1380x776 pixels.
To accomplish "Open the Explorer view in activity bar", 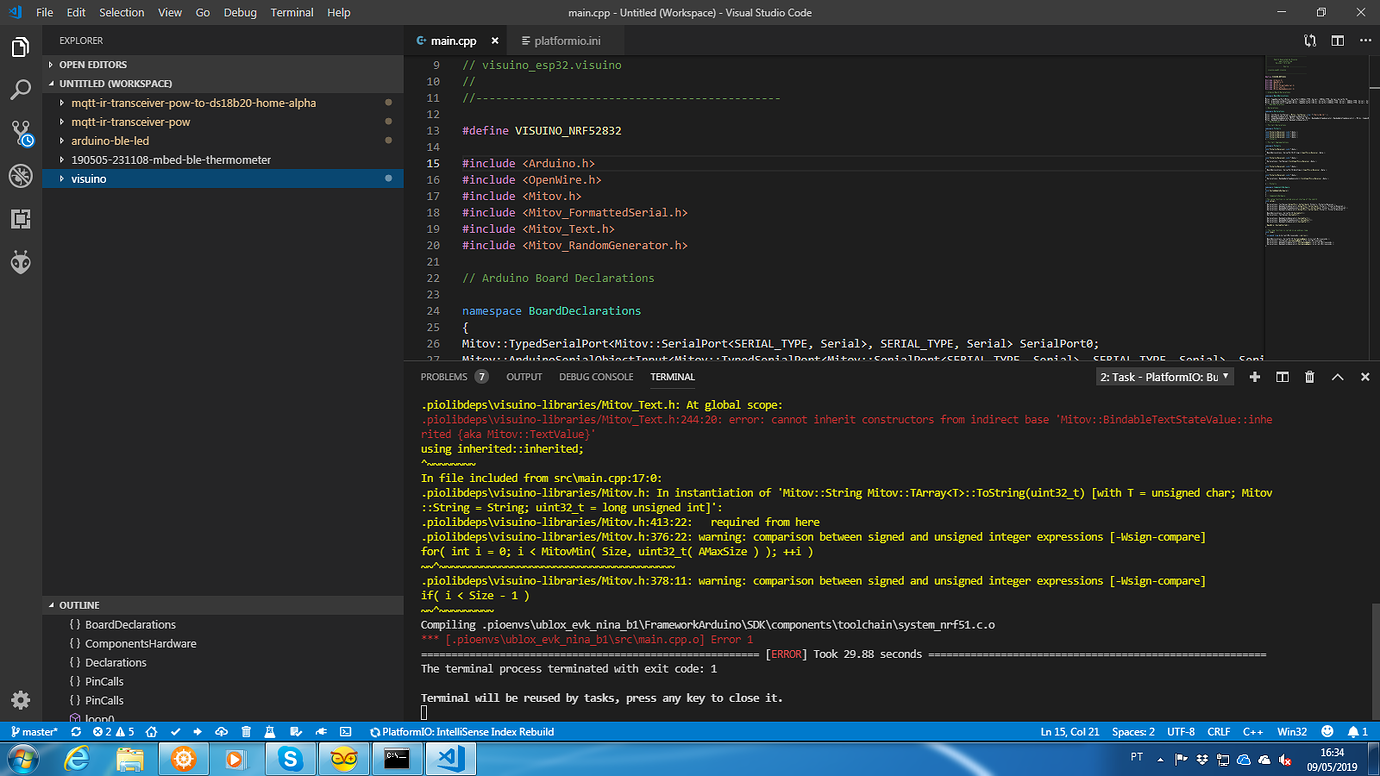I will click(x=20, y=47).
